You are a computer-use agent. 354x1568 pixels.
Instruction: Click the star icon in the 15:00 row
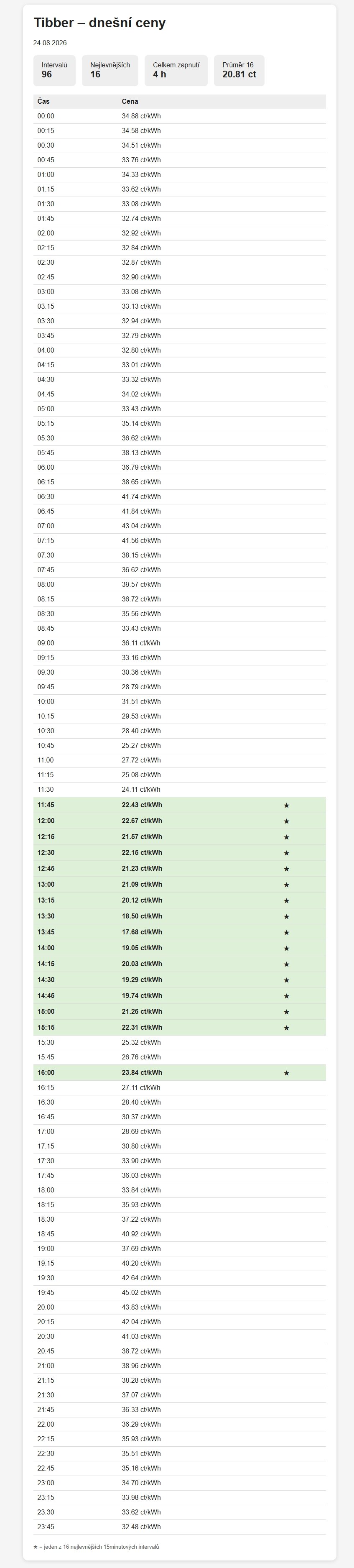(x=286, y=1012)
